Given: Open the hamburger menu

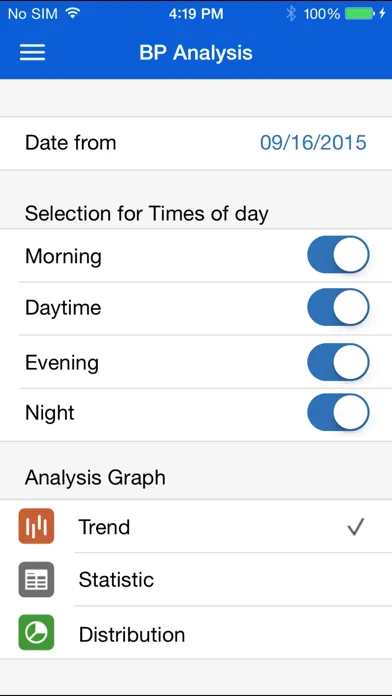Looking at the screenshot, I should (x=32, y=52).
